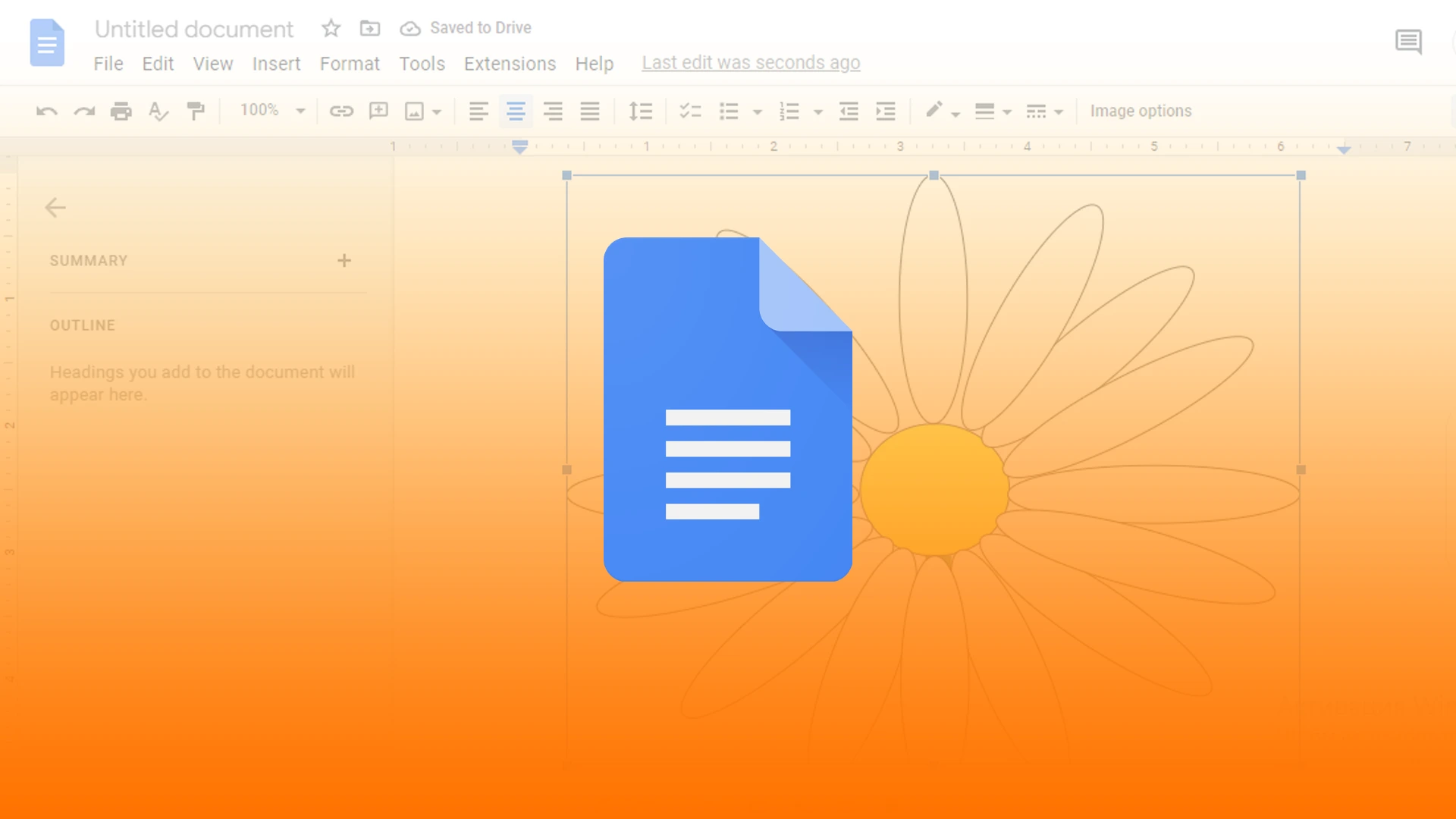This screenshot has height=819, width=1456.
Task: Open the Edit menu
Action: pyautogui.click(x=158, y=64)
